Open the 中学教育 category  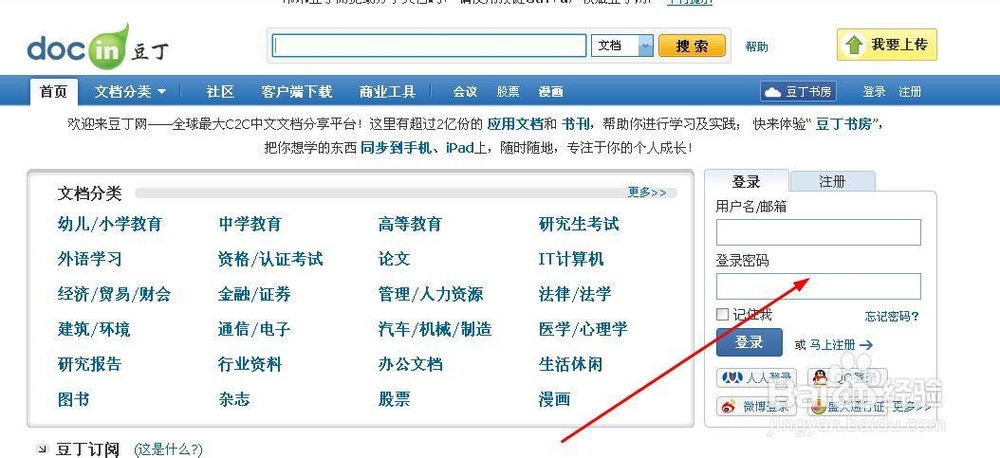tap(249, 224)
